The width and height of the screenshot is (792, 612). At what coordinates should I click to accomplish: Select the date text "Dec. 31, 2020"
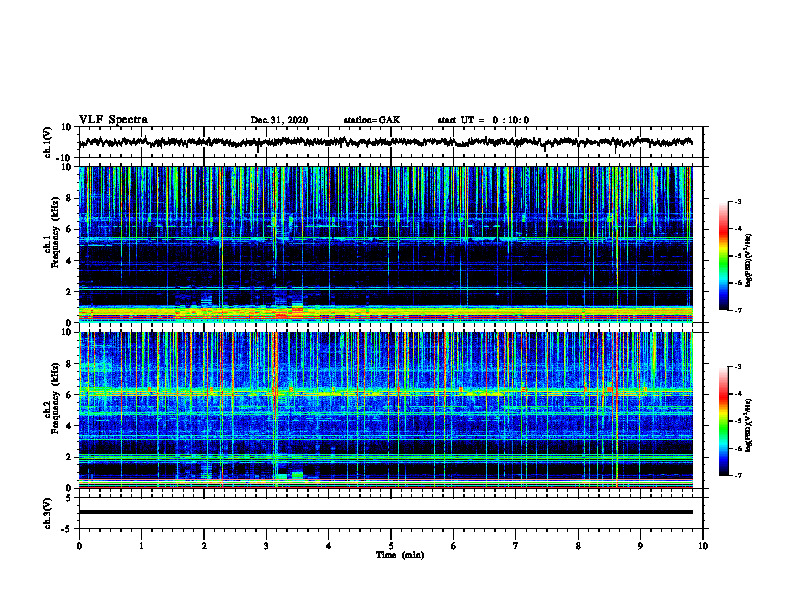coord(279,120)
